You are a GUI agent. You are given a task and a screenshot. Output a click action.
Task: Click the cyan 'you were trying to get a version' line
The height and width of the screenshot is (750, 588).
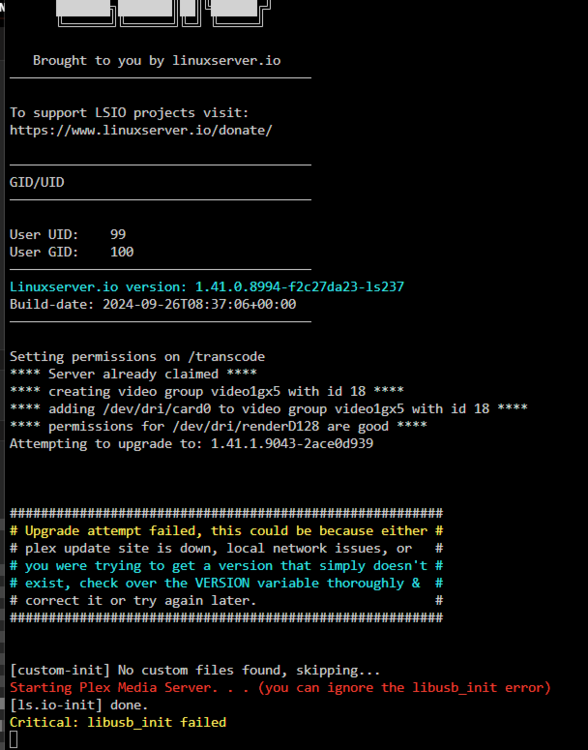(x=226, y=566)
